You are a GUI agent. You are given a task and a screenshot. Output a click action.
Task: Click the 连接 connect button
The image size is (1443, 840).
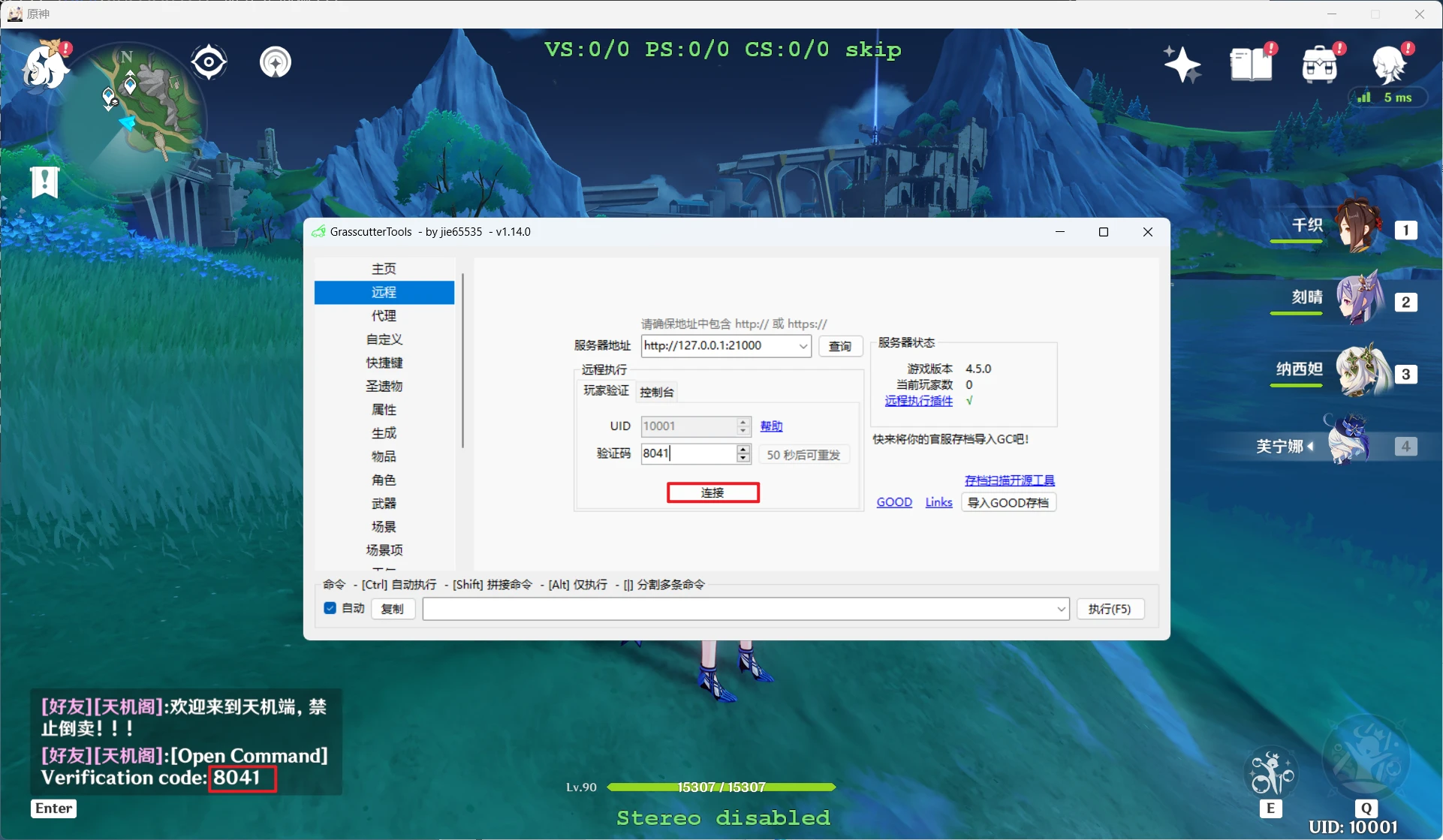712,492
